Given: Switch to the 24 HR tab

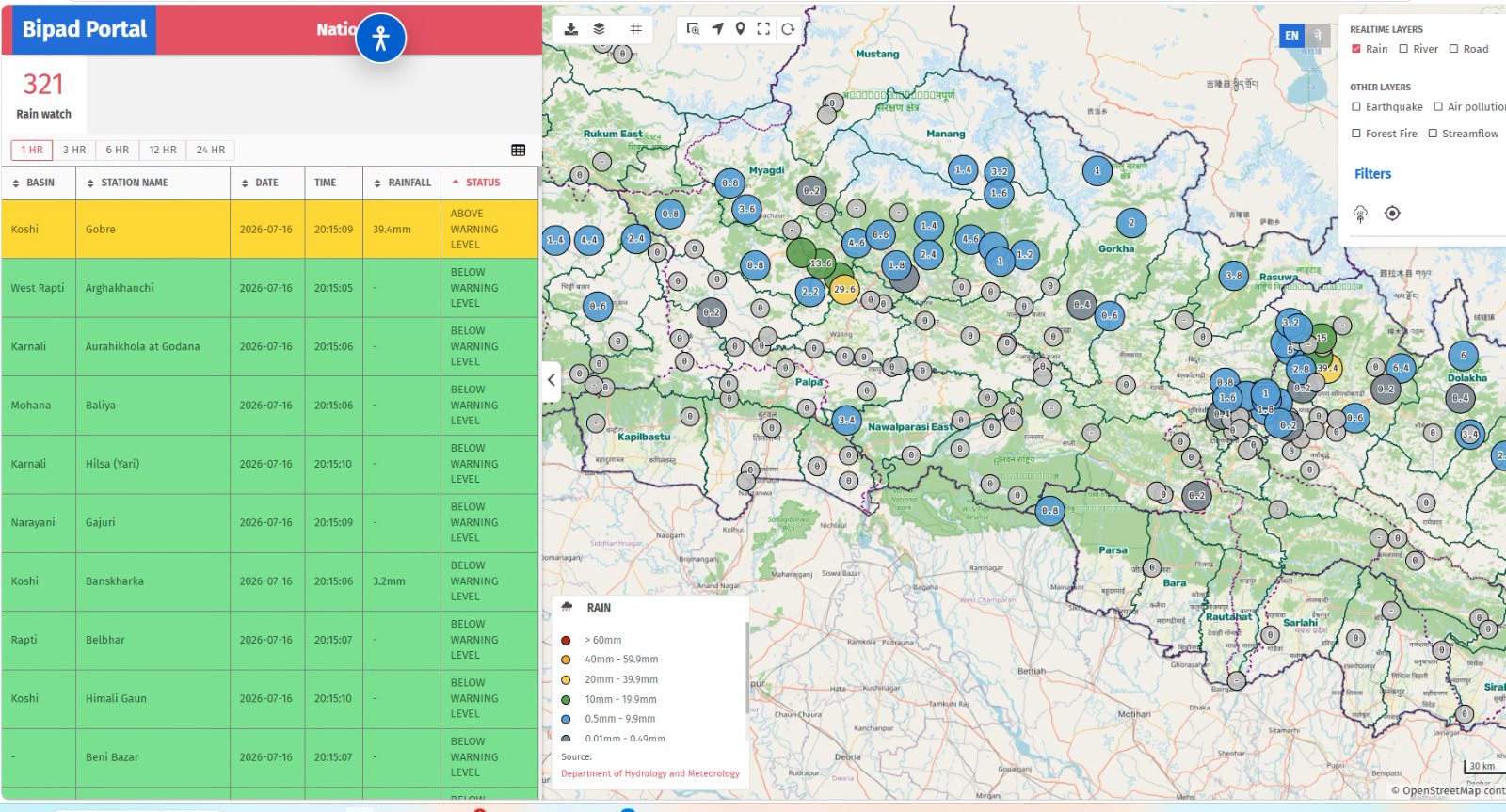Looking at the screenshot, I should (211, 150).
